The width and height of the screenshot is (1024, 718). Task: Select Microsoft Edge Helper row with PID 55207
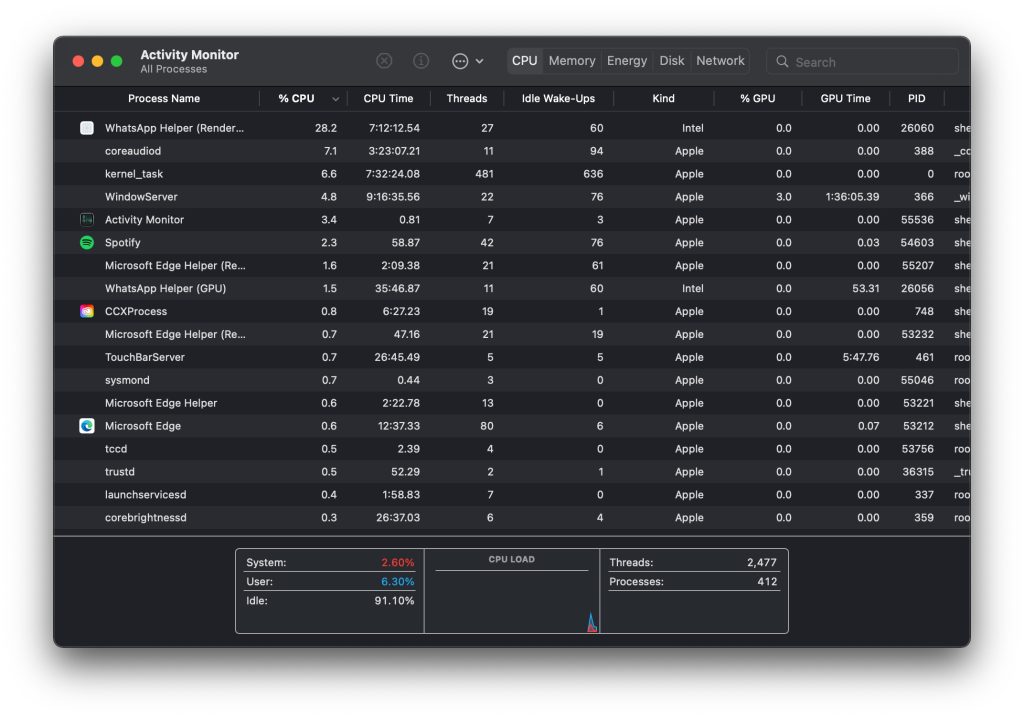[x=512, y=265]
